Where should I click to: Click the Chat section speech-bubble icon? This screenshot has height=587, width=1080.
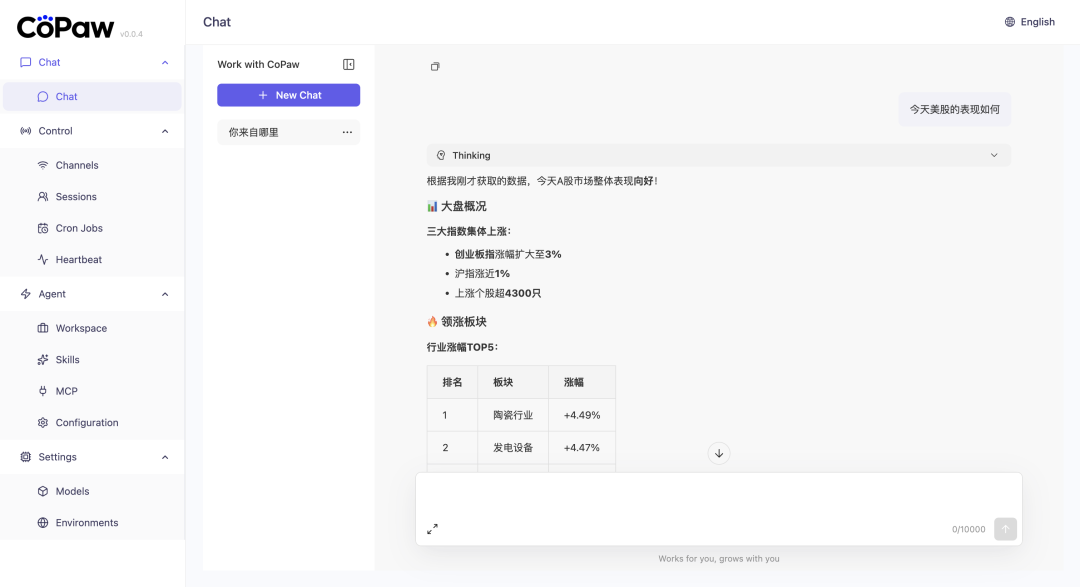(25, 62)
